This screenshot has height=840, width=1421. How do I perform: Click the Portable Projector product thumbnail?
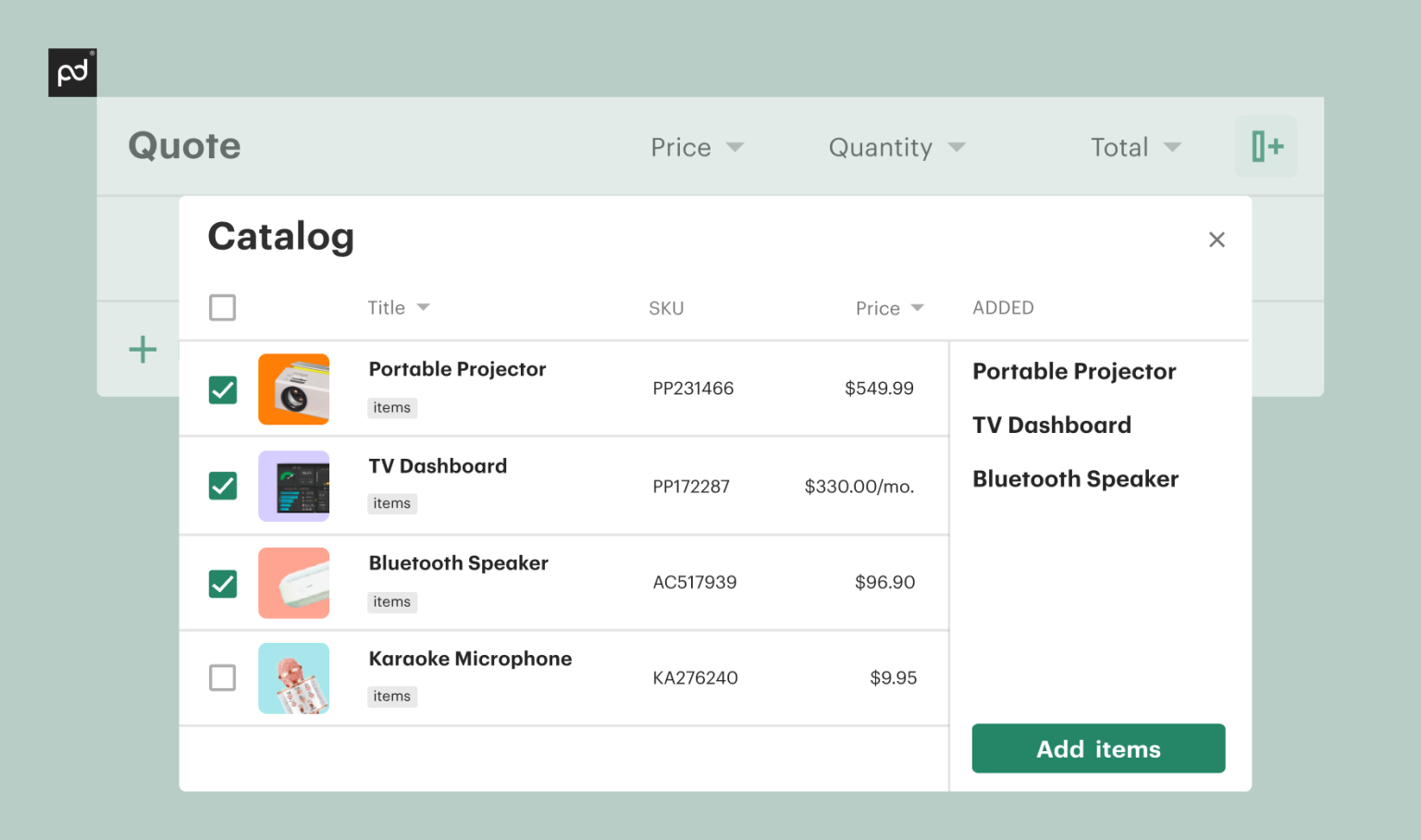[x=293, y=389]
